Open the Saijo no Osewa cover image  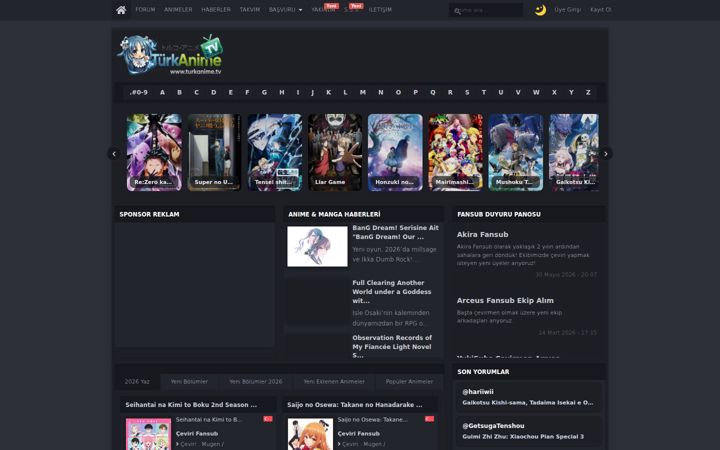pos(310,434)
